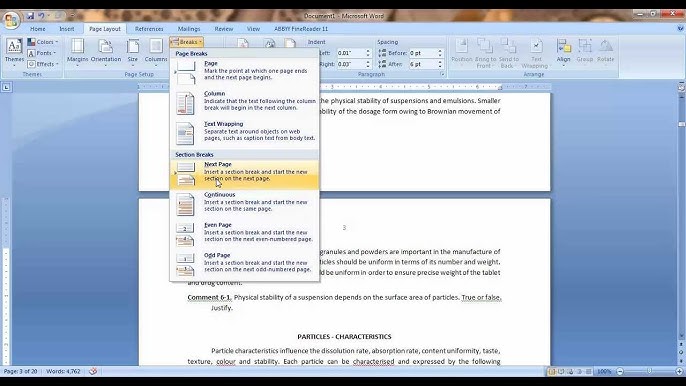This screenshot has height=386, width=686.
Task: Collapse the Breaks dropdown button
Action: (186, 42)
